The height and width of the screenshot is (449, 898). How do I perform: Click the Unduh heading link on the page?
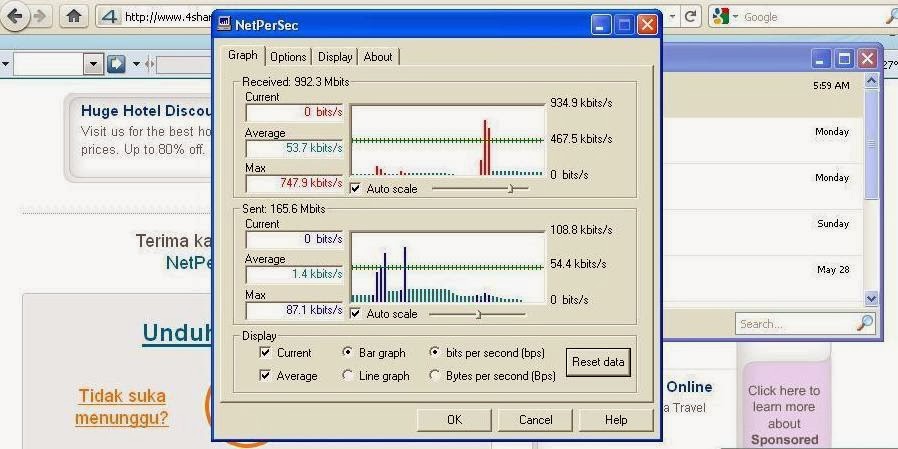coord(177,333)
